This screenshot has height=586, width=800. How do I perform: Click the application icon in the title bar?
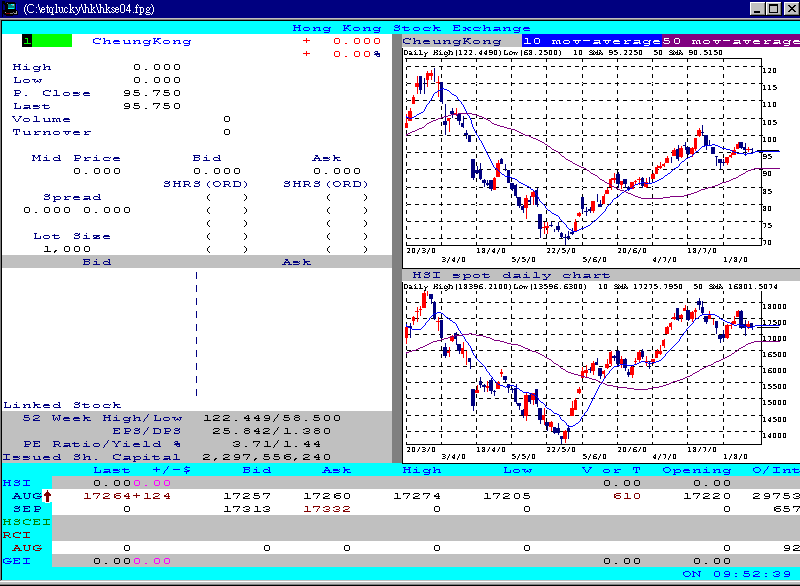[10, 8]
